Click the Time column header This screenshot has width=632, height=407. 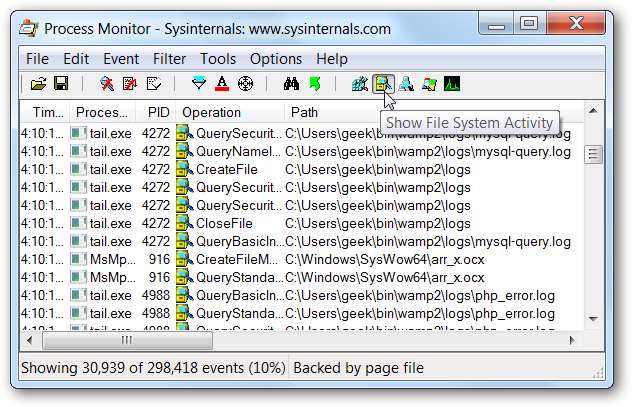(45, 112)
